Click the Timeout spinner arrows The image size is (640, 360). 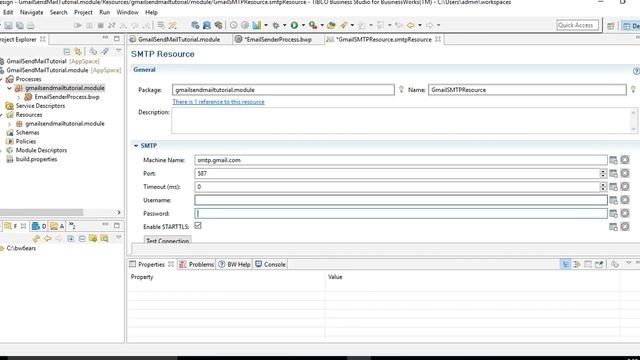point(603,187)
